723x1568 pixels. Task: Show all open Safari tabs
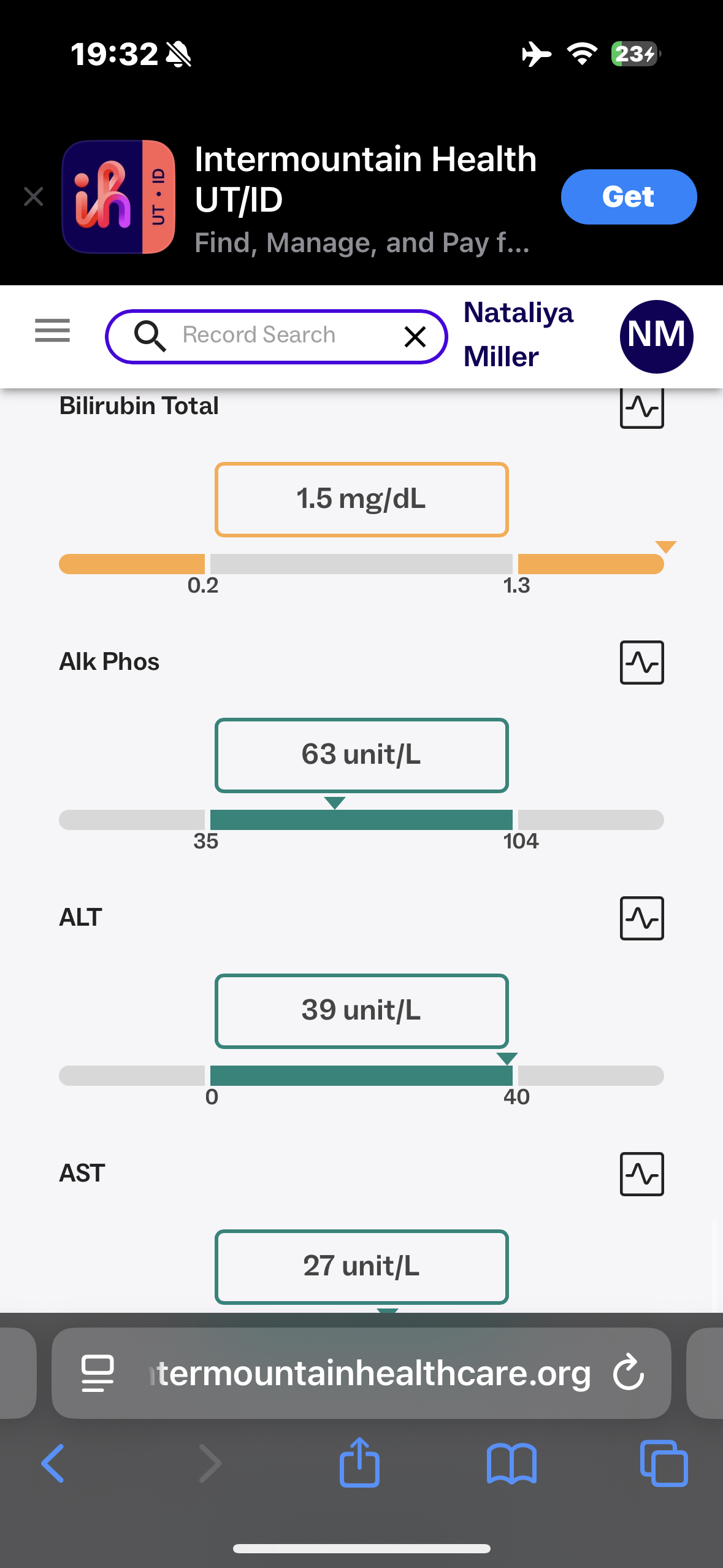pos(664,1463)
